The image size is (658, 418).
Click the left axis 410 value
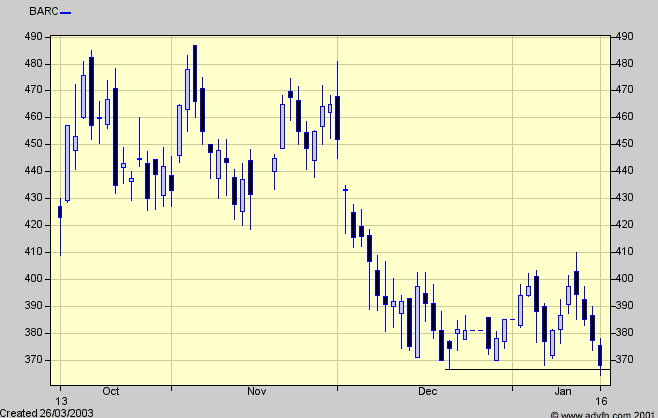pos(34,252)
